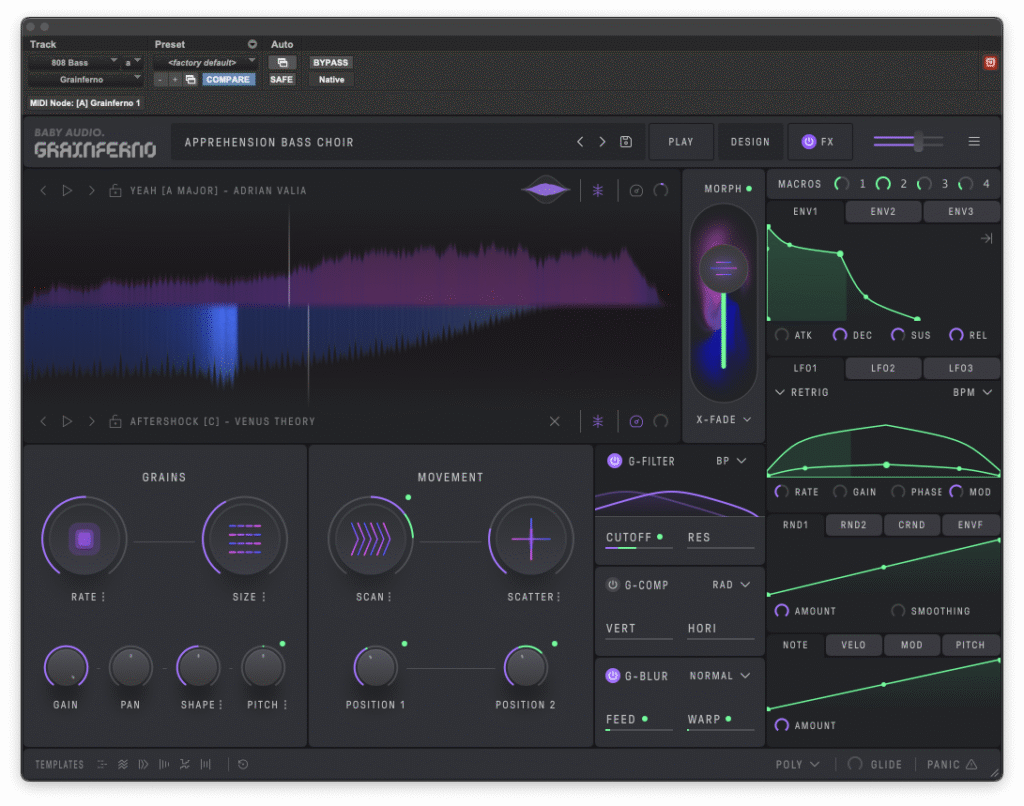The height and width of the screenshot is (806, 1024).
Task: Open the X-FADE mode dropdown
Action: pos(723,419)
